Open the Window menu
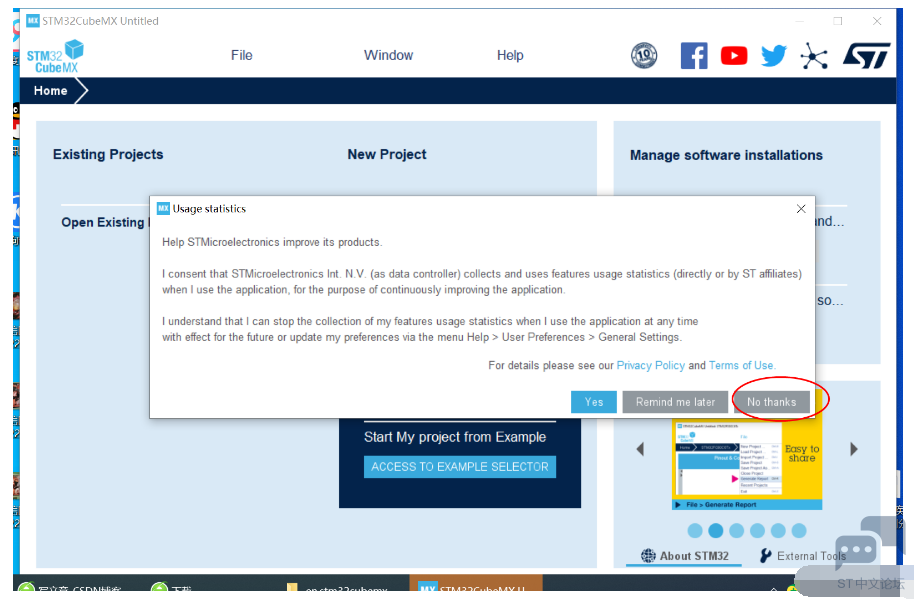The height and width of the screenshot is (599, 914). [388, 55]
